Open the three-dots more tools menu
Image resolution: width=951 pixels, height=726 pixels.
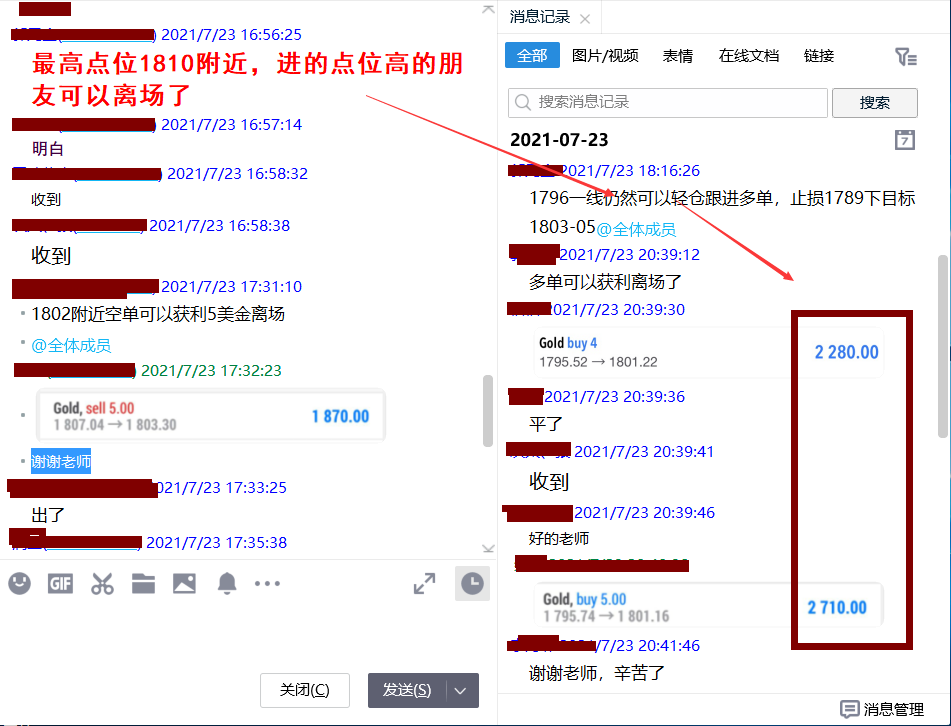(267, 583)
